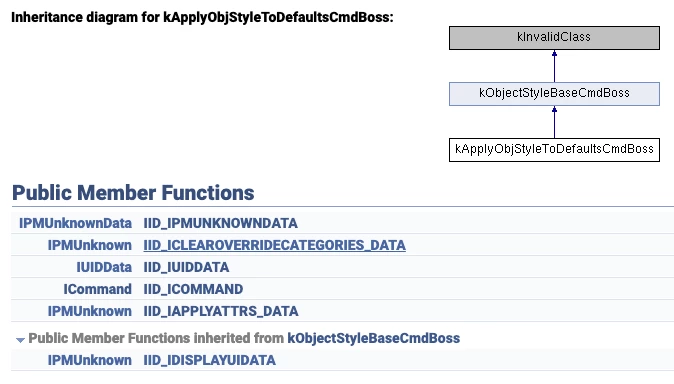
Task: Open IPMUnknown link beside IID_IDISPLAYUIDATA
Action: click(x=89, y=360)
